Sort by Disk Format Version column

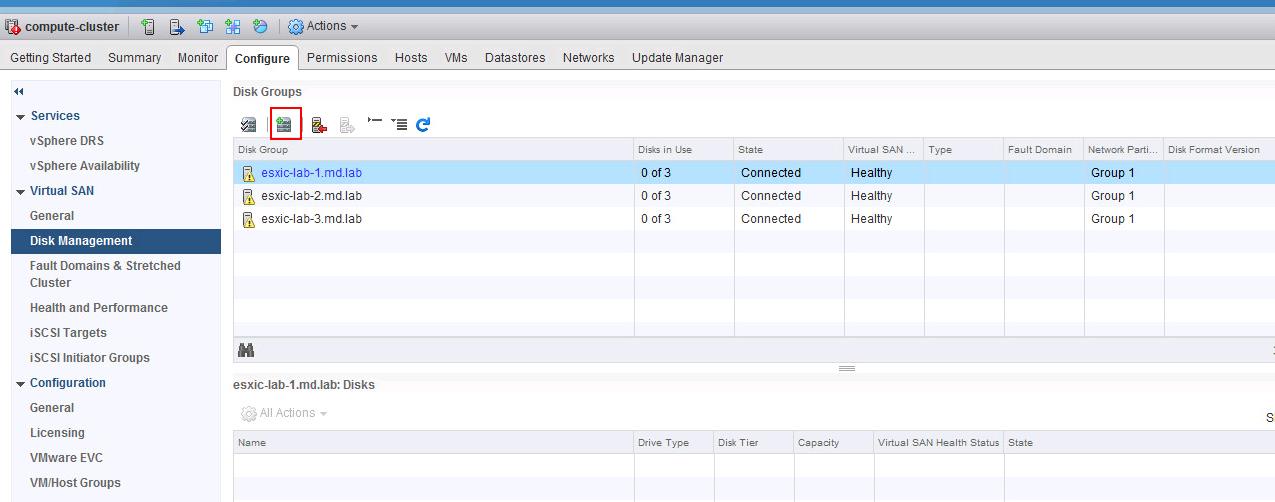pos(1219,150)
